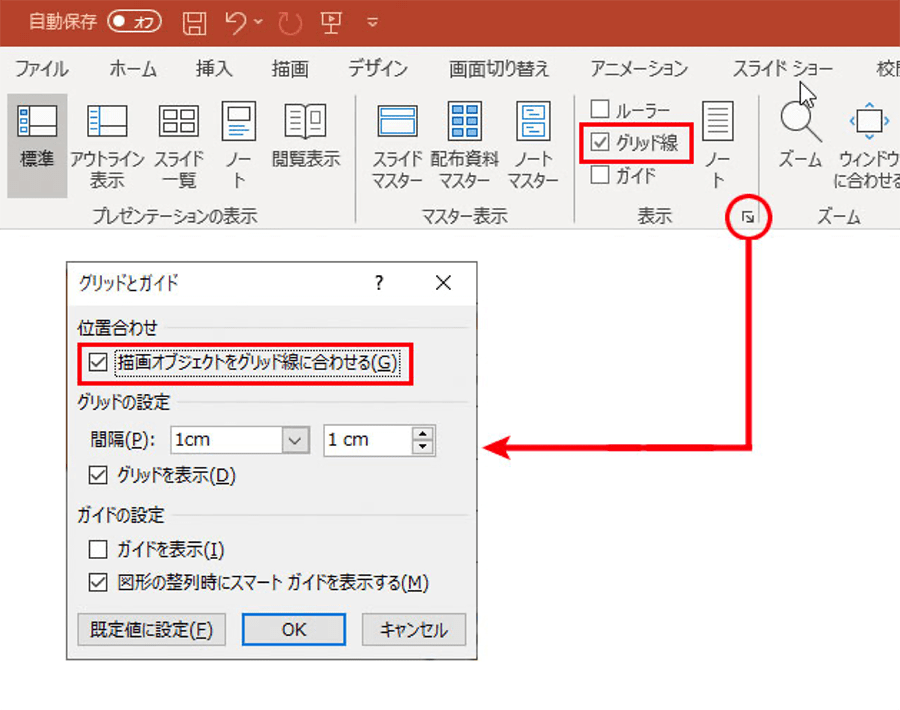Open 配布資料マスター view

[464, 146]
